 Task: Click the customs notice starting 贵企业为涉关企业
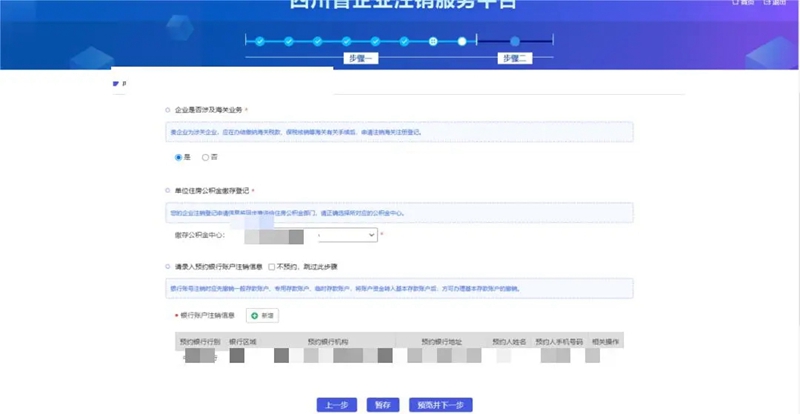click(399, 132)
